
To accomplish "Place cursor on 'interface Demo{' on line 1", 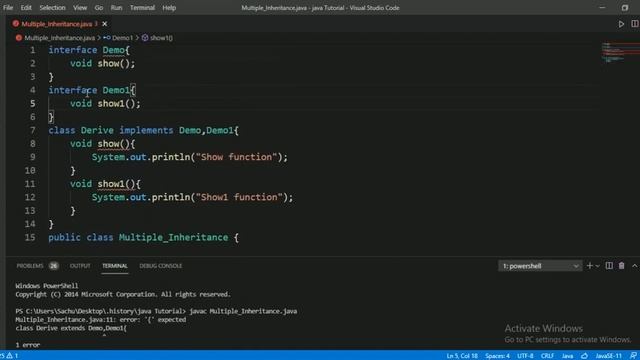I will pos(89,50).
